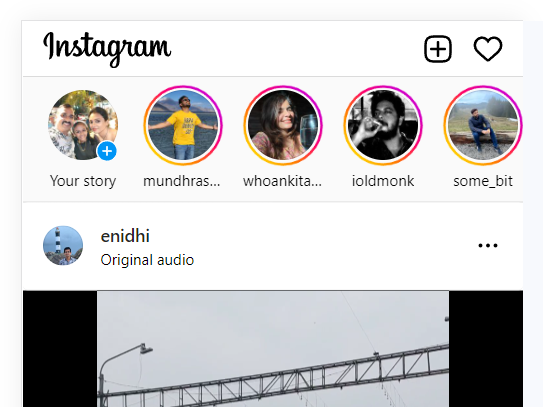543x407 pixels.
Task: Add to your story plus badge
Action: (107, 151)
